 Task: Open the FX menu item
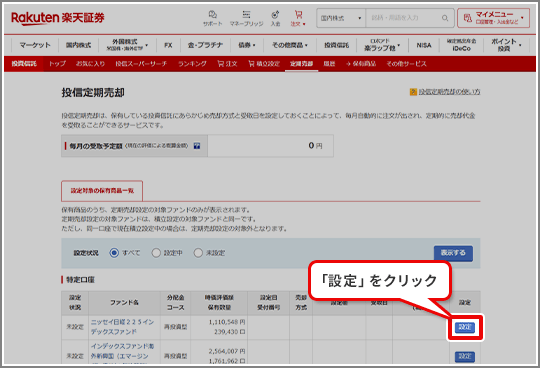[x=168, y=45]
